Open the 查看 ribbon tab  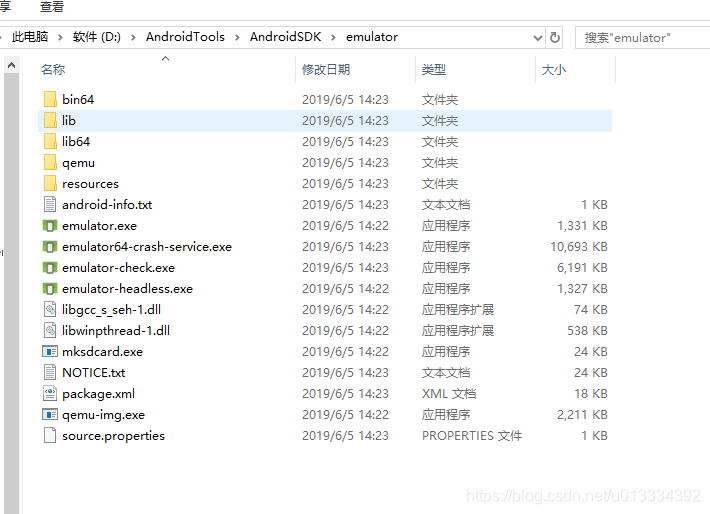[52, 7]
